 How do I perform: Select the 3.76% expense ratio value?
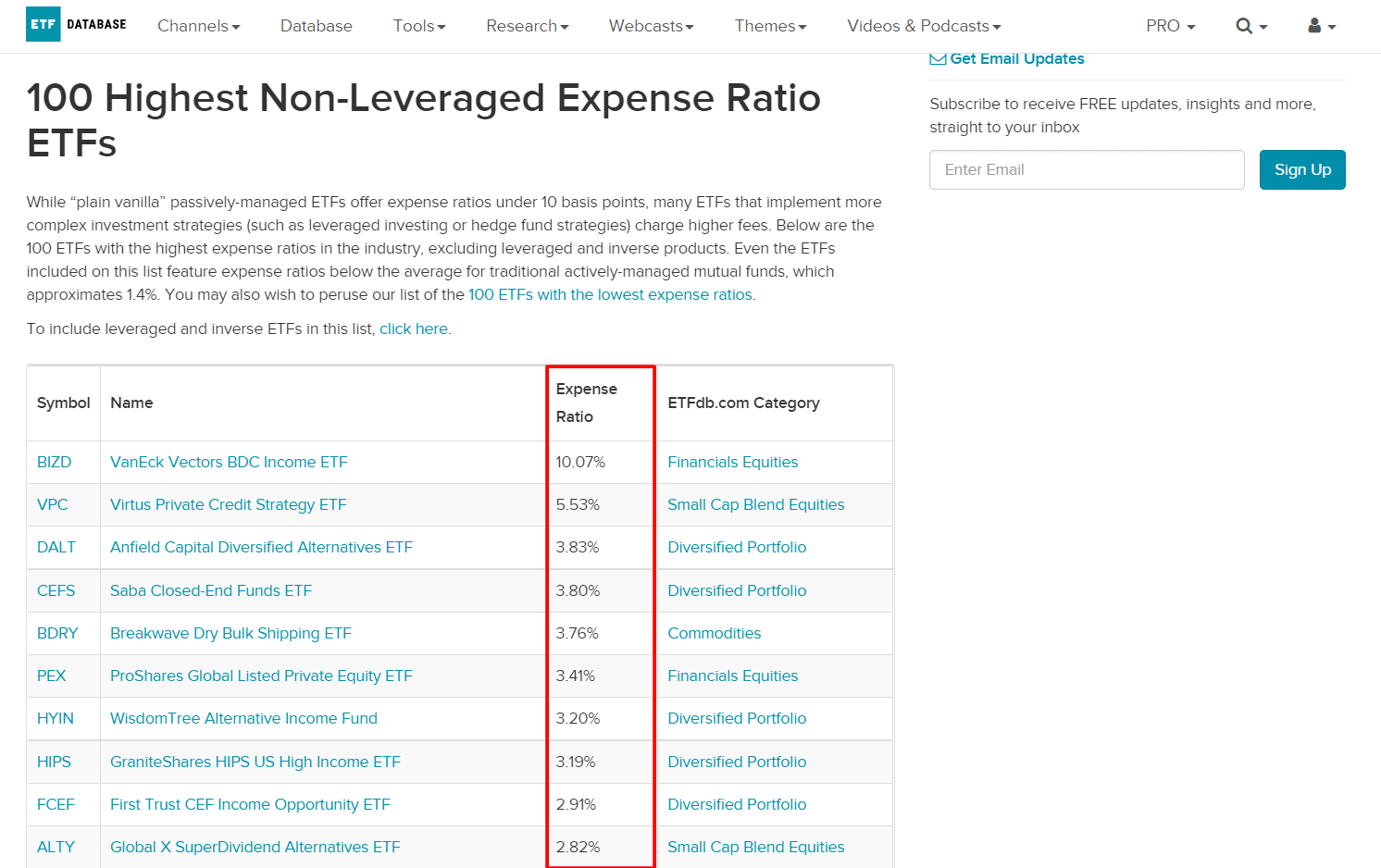(578, 633)
